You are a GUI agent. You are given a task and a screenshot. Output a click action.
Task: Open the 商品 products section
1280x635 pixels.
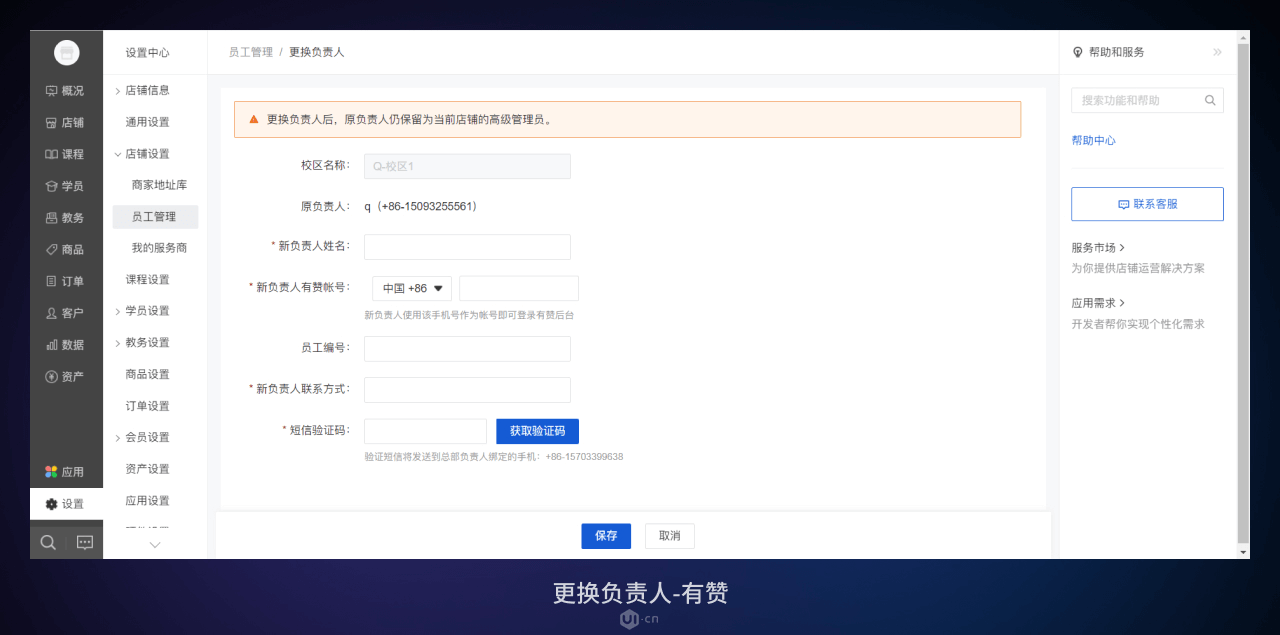(66, 250)
